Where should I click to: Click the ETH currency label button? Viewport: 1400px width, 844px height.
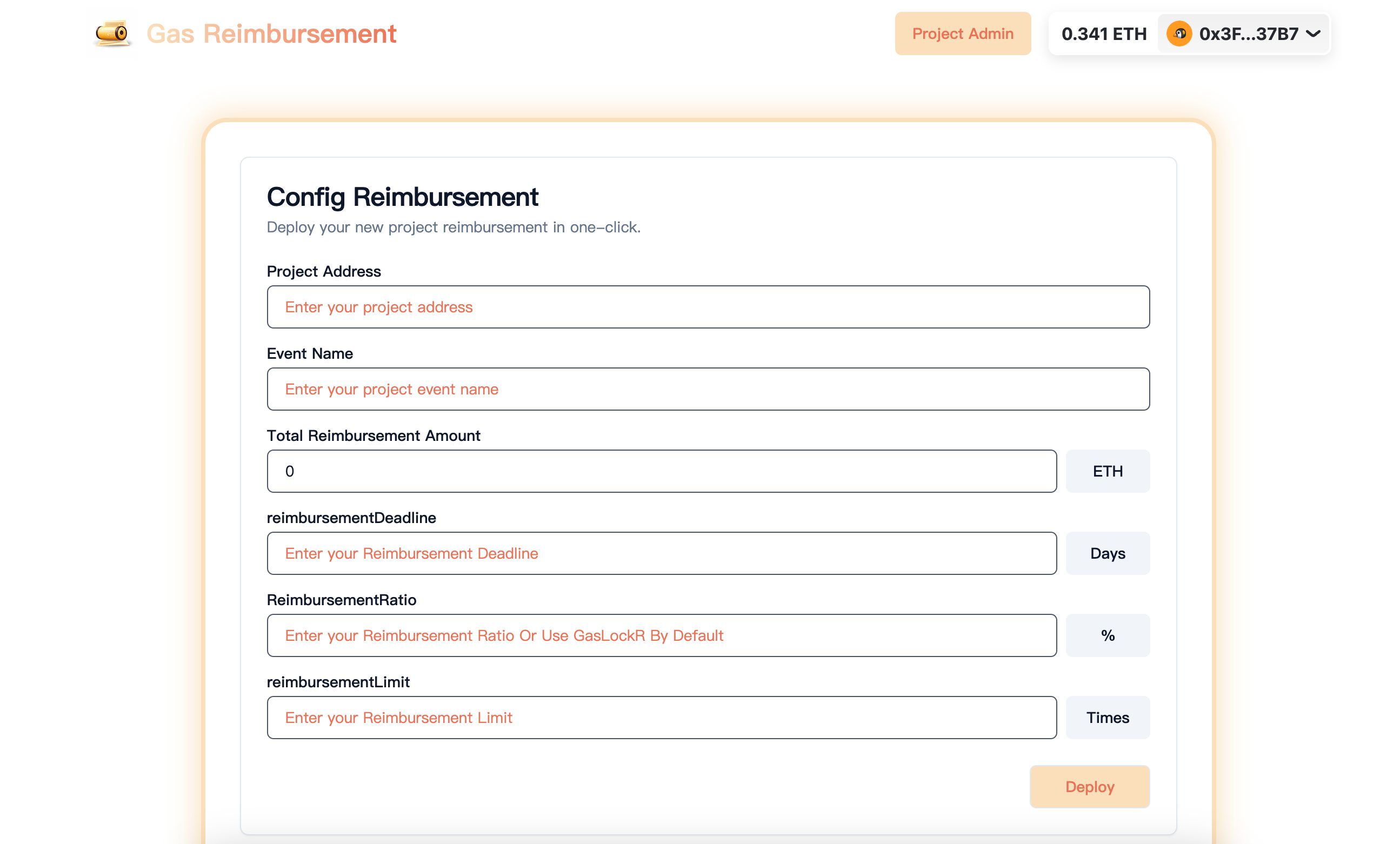pos(1108,470)
